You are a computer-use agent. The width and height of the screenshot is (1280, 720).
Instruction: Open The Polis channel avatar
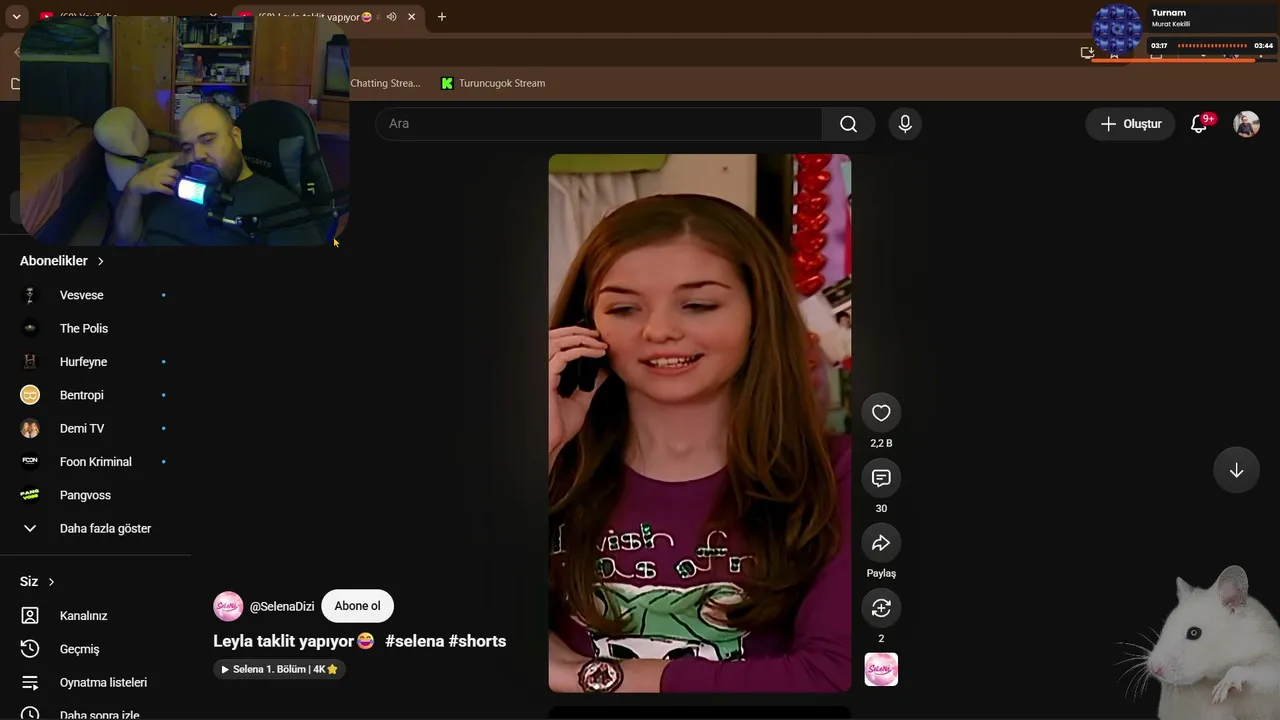(30, 328)
